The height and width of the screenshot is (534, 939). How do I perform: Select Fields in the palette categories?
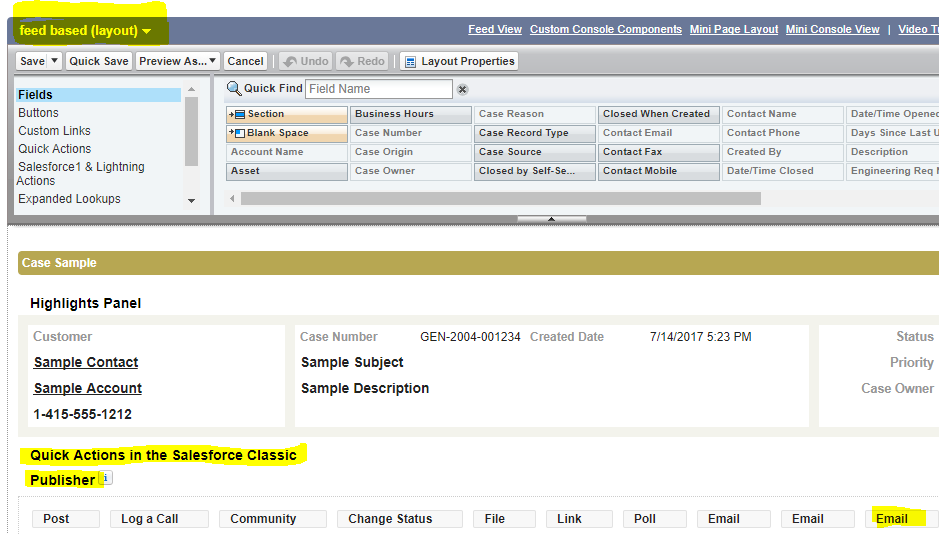(98, 95)
